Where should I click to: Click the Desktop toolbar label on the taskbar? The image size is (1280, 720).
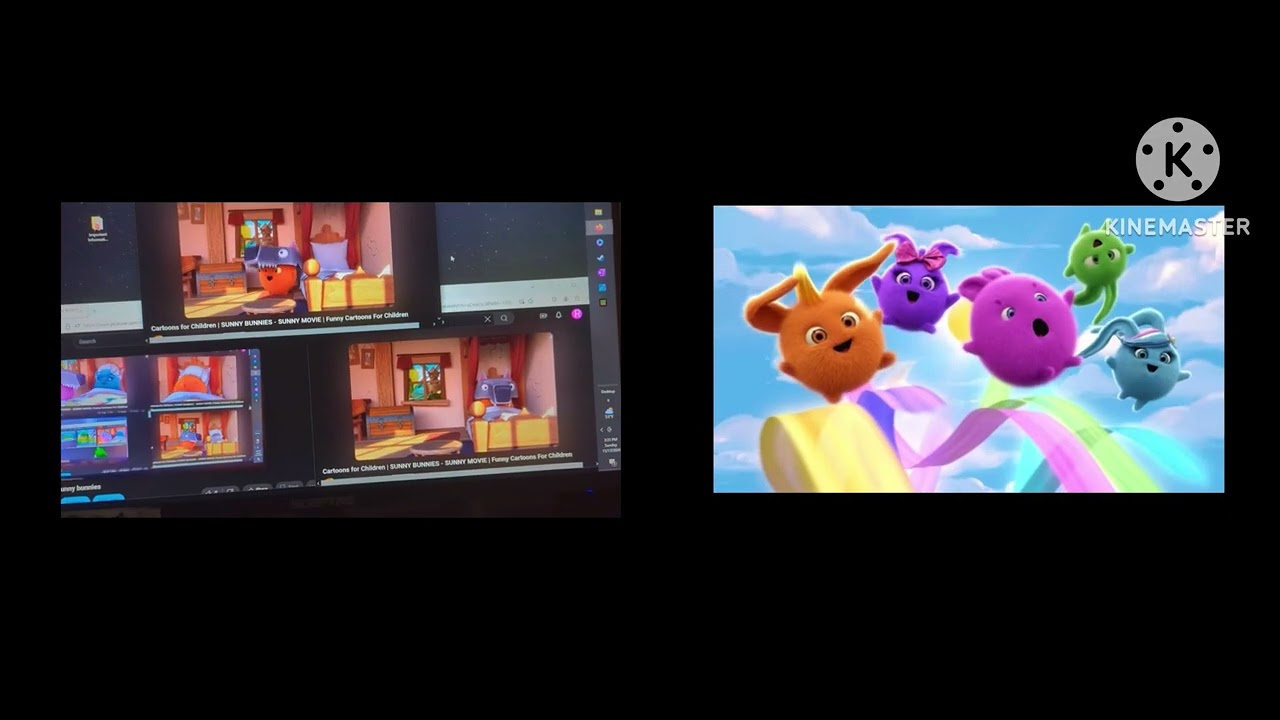pos(608,391)
